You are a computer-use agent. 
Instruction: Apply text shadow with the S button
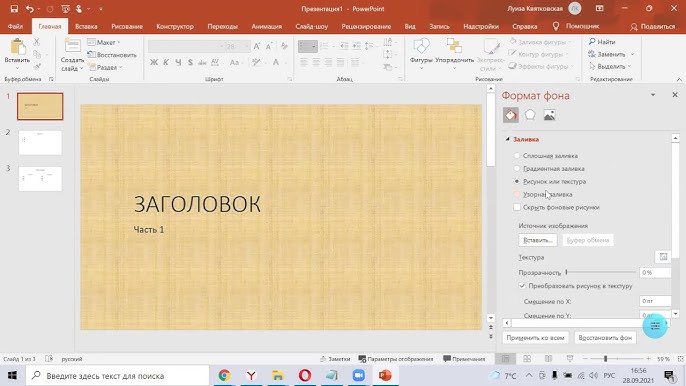190,63
